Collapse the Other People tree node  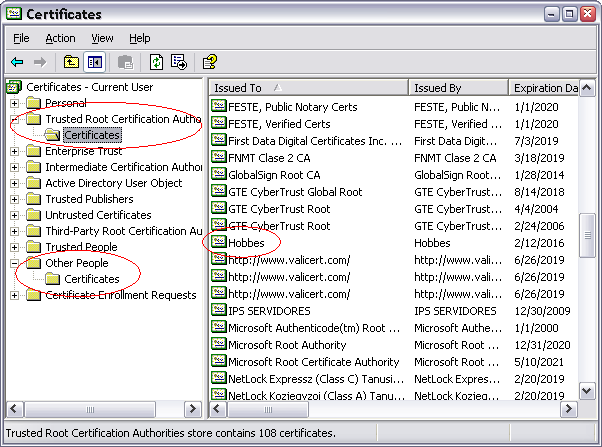point(15,263)
